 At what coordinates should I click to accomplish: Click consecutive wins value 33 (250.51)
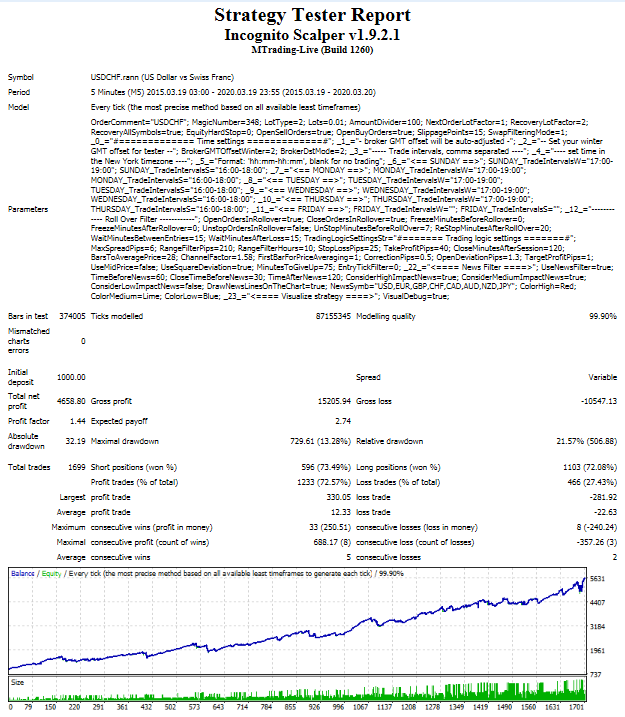[330, 527]
